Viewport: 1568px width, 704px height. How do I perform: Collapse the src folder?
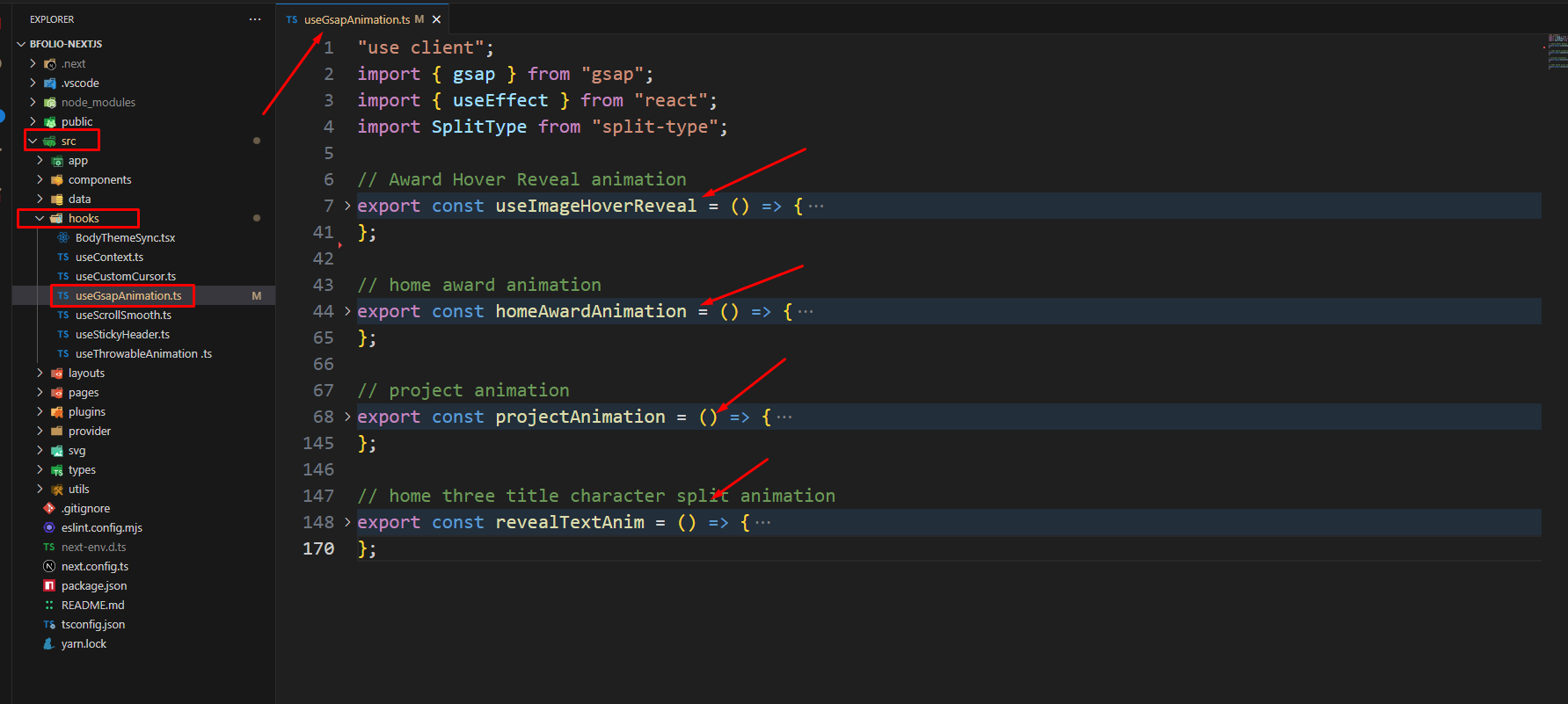pos(33,141)
